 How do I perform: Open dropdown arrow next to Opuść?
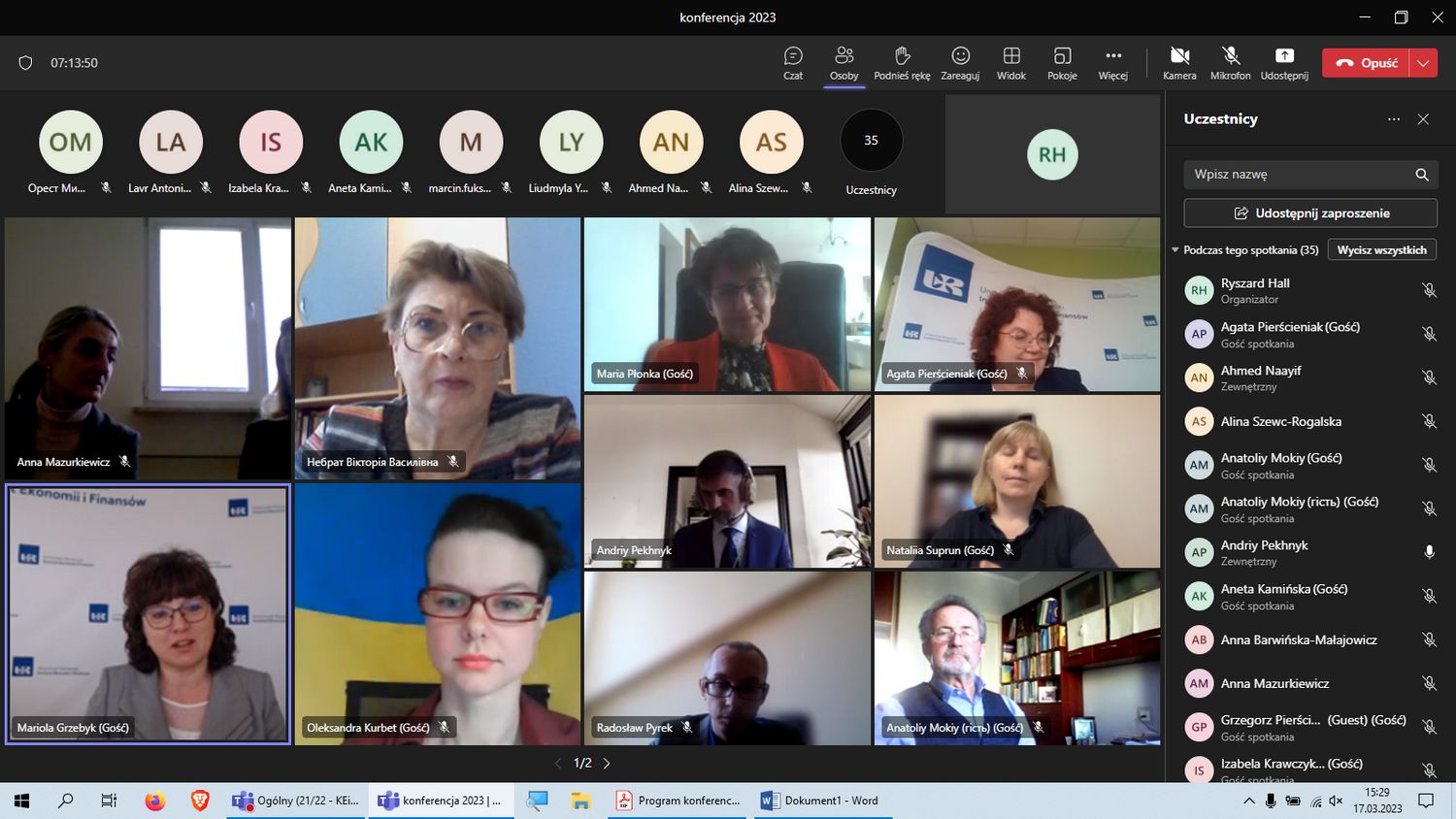click(1423, 63)
